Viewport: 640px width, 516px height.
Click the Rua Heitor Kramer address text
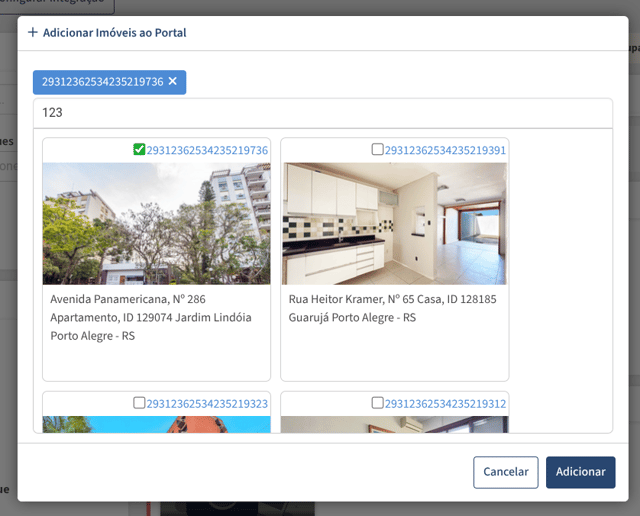point(392,308)
